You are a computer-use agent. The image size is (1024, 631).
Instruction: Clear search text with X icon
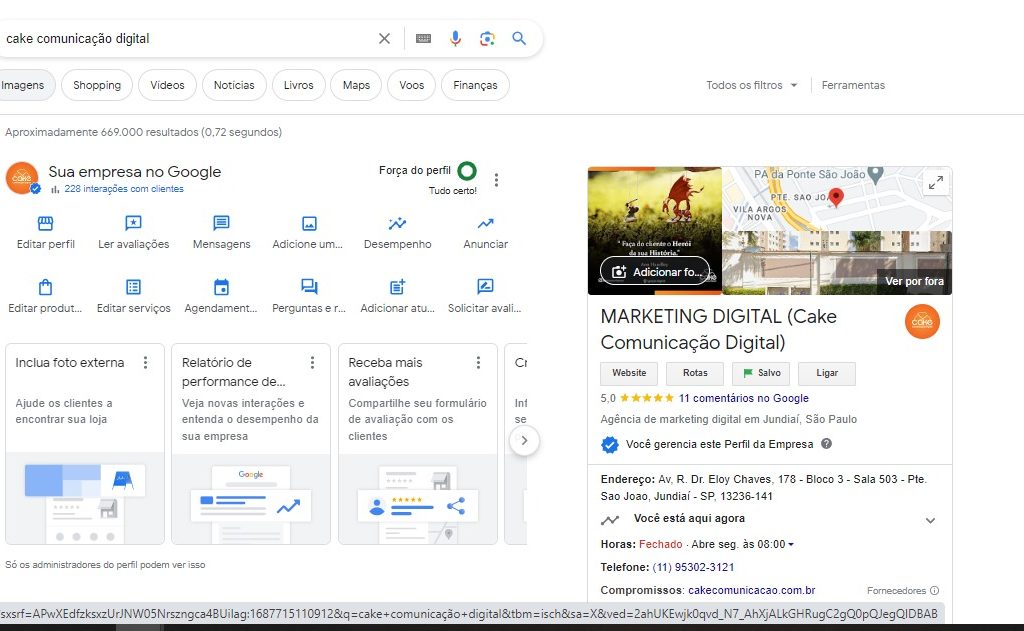tap(384, 38)
